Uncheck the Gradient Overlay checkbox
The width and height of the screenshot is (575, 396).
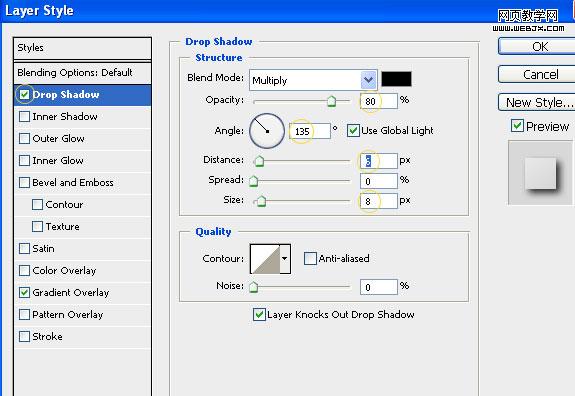(x=25, y=293)
